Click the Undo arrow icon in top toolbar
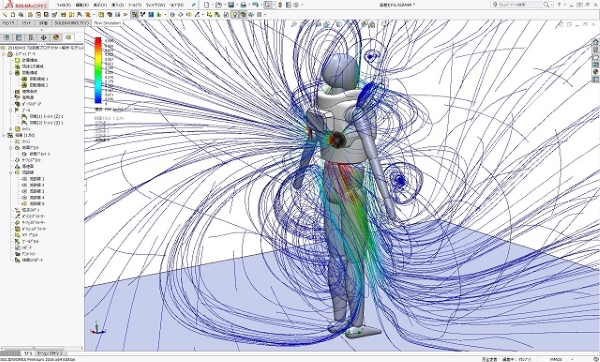 pyautogui.click(x=255, y=5)
